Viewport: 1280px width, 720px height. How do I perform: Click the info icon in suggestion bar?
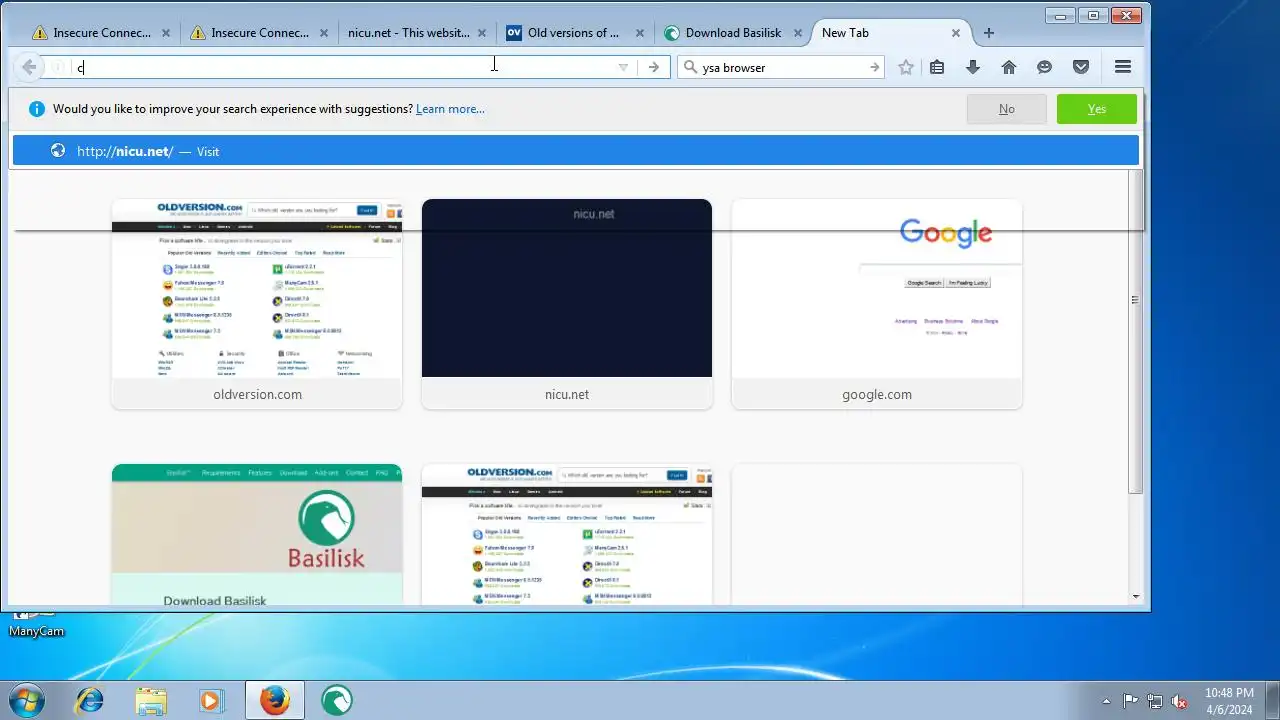[37, 109]
